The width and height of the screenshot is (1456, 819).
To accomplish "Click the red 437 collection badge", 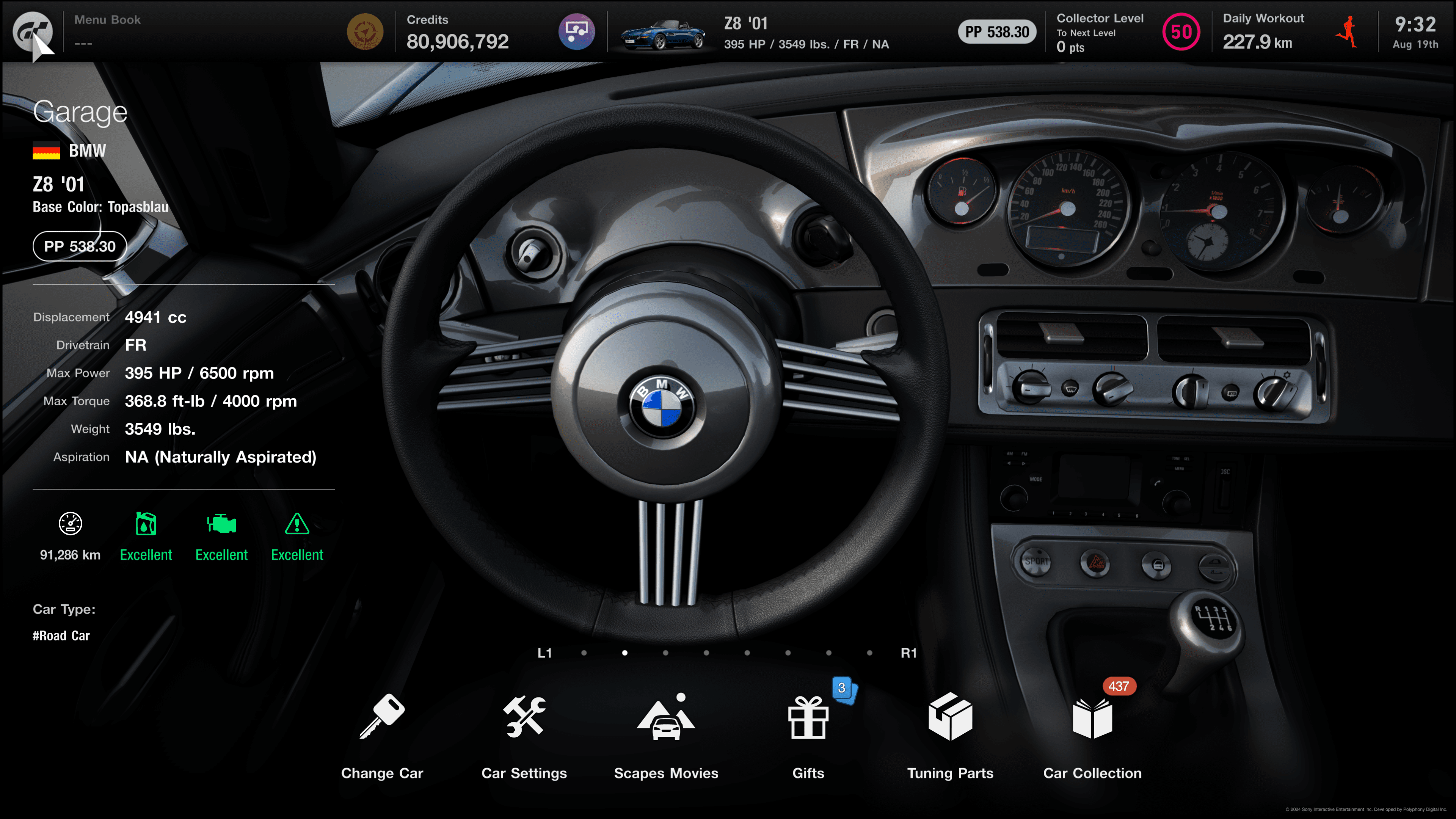I will (x=1119, y=687).
